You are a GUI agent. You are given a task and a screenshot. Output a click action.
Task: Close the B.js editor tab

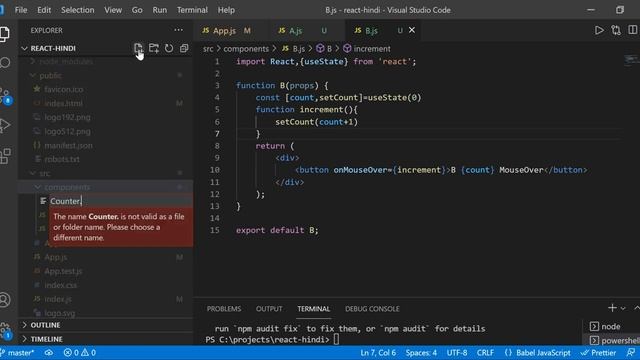coord(412,30)
